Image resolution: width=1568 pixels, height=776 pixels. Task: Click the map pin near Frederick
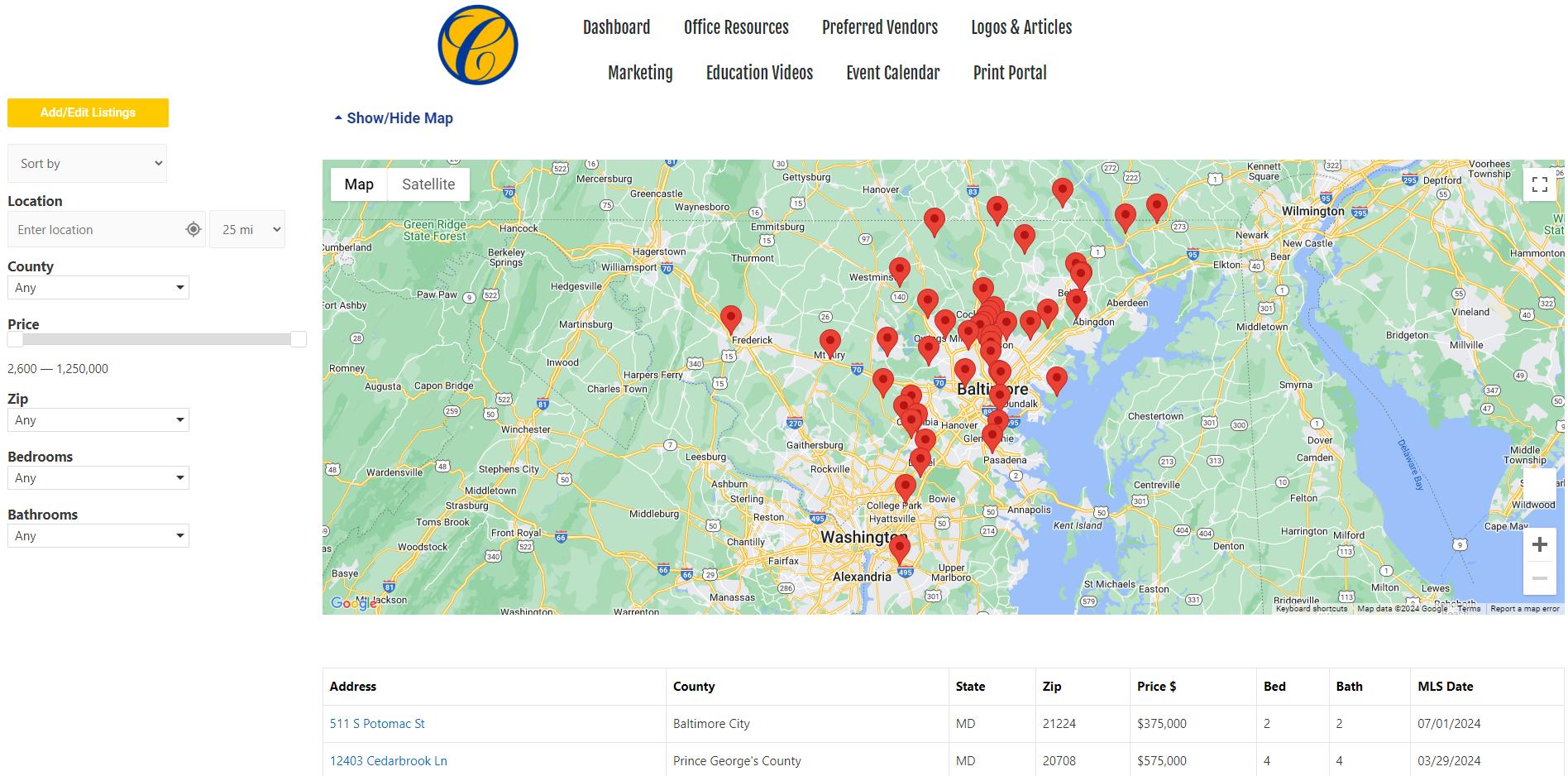point(731,319)
